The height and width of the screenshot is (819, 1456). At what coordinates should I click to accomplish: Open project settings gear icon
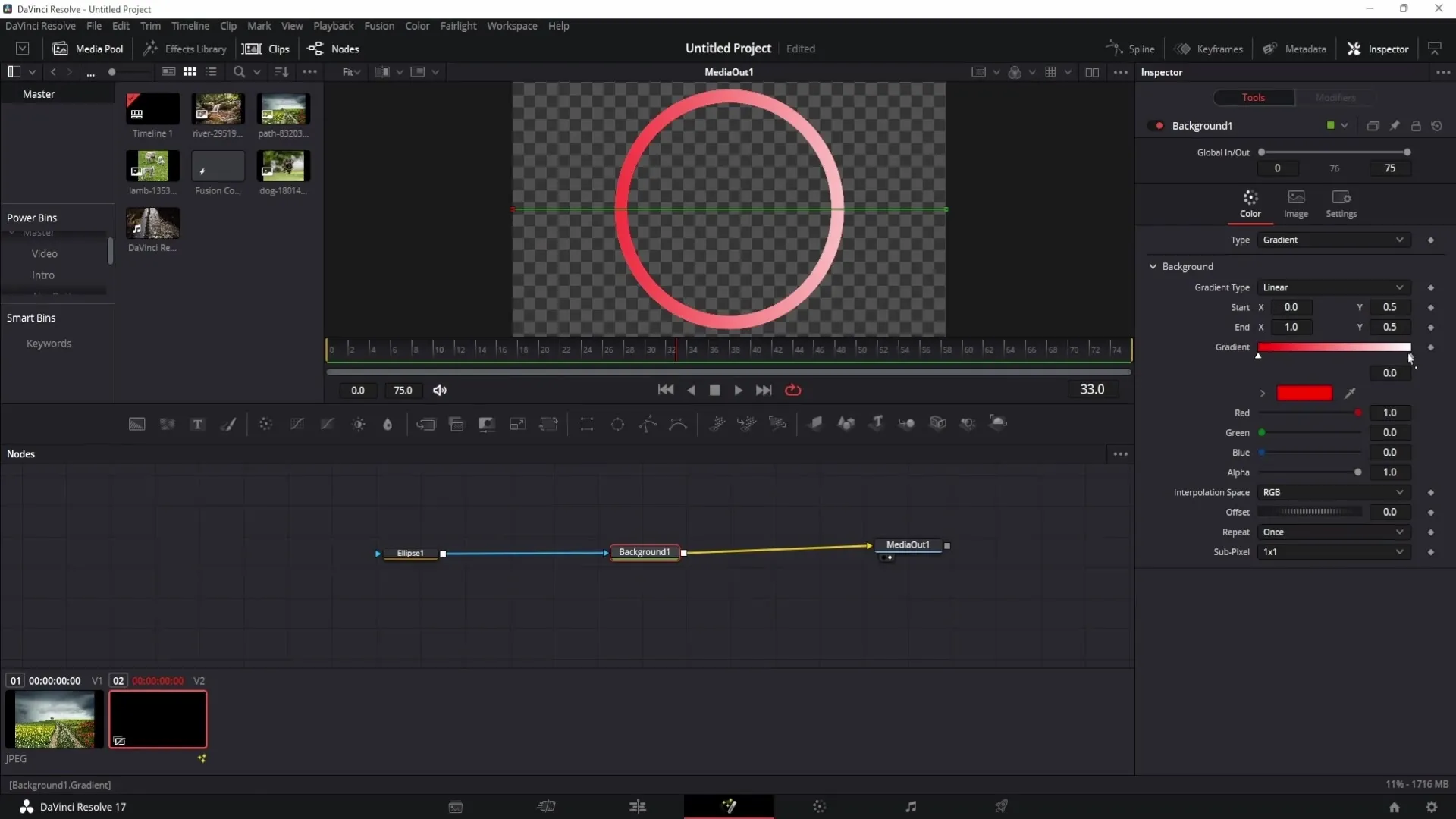coord(1432,807)
